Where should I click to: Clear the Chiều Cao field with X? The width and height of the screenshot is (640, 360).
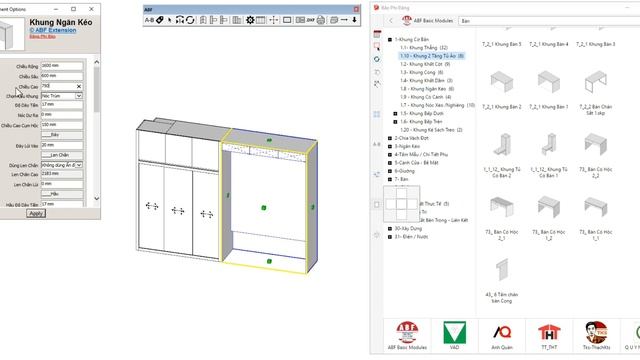coord(79,87)
